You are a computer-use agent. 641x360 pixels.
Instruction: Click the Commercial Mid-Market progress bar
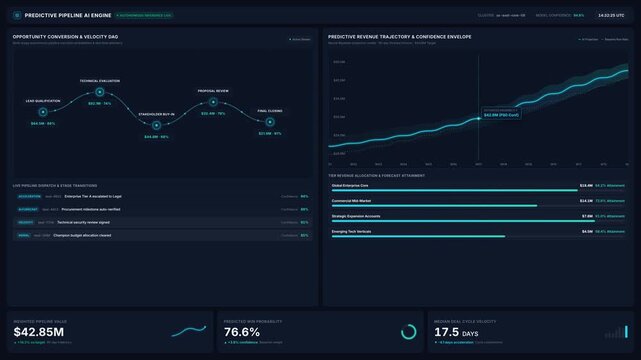[478, 206]
